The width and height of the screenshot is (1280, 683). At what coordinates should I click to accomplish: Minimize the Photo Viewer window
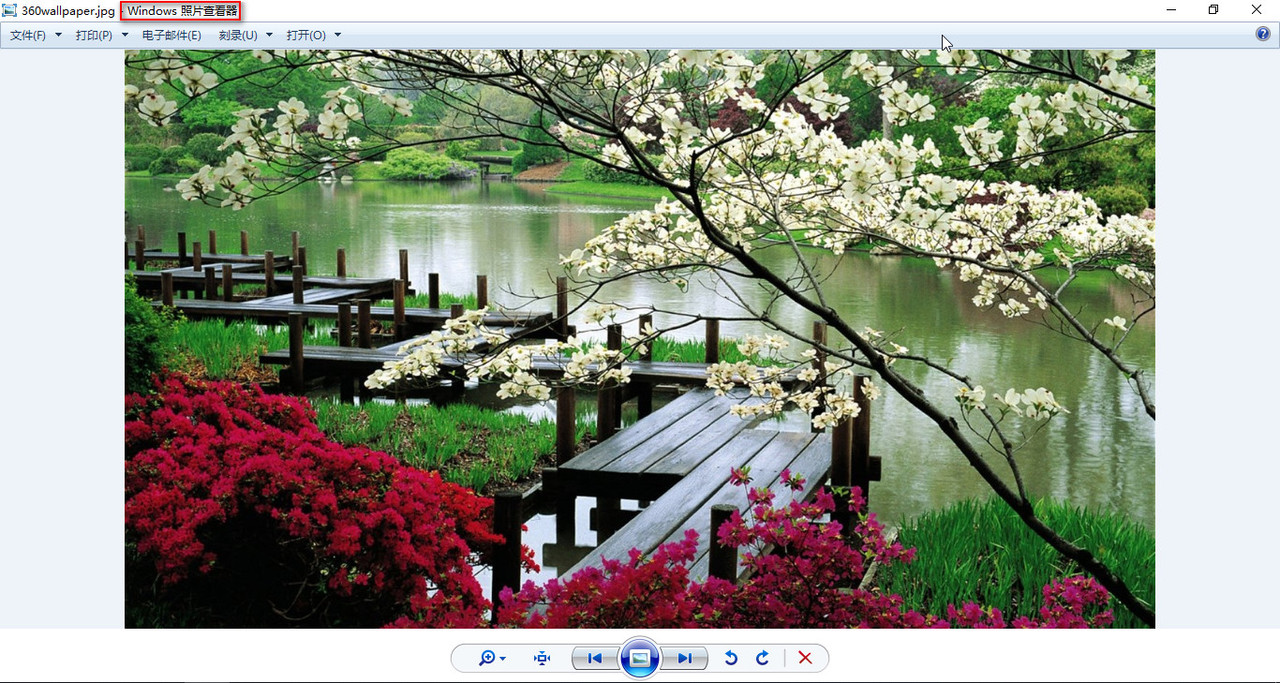pyautogui.click(x=1171, y=10)
